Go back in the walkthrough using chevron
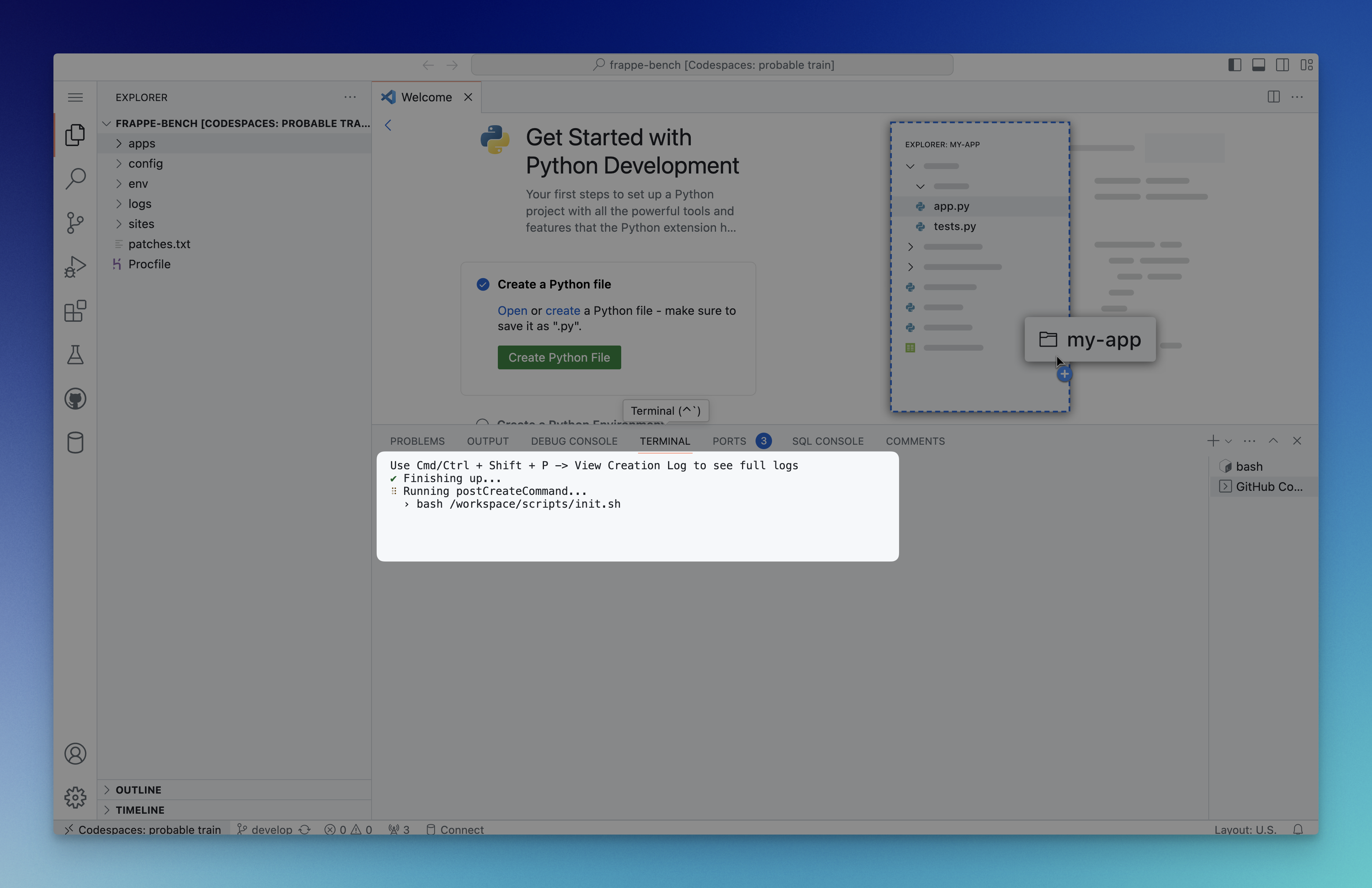This screenshot has width=1372, height=888. (x=388, y=125)
